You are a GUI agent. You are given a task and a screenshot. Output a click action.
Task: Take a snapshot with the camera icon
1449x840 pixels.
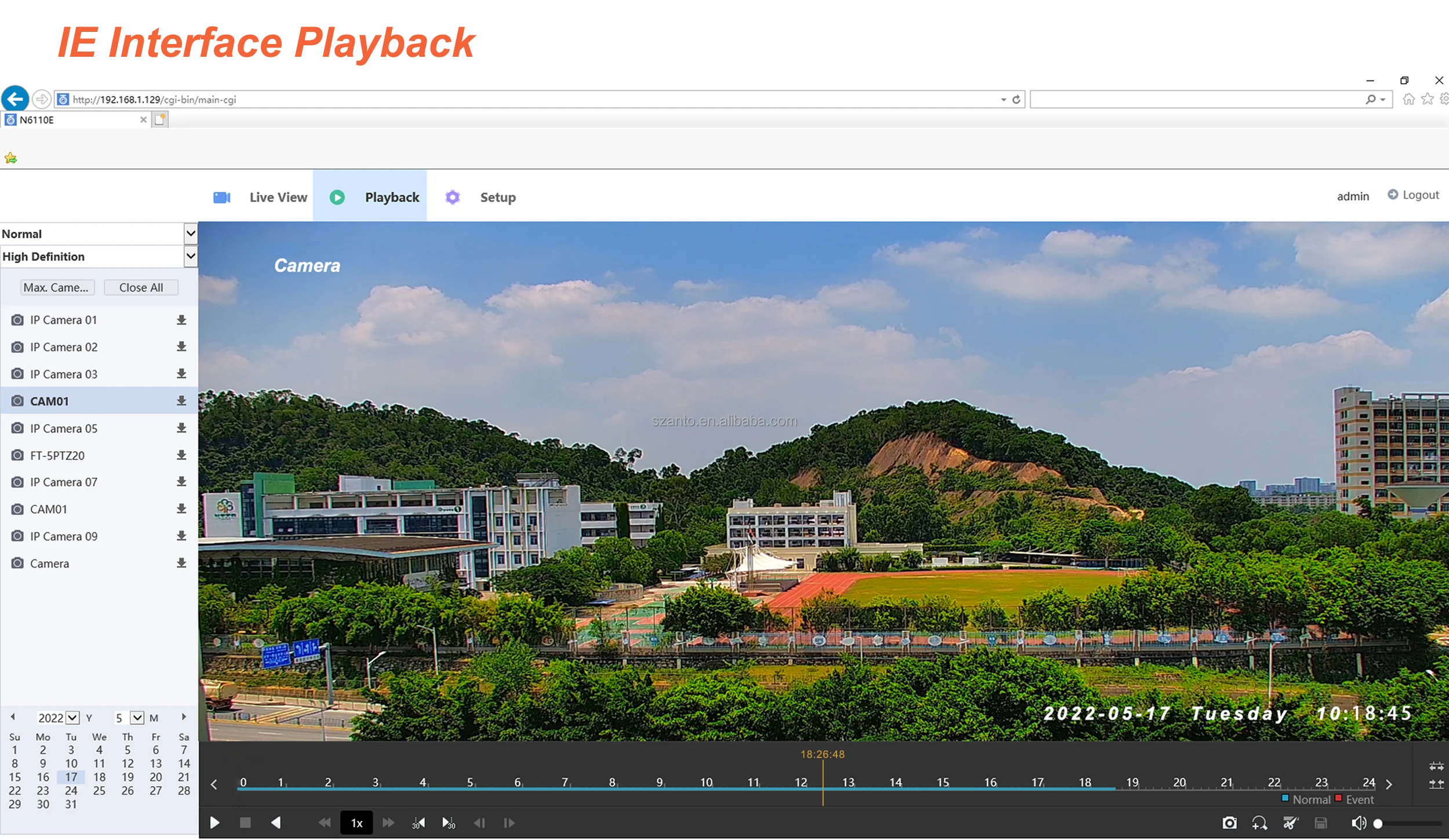coord(1229,823)
